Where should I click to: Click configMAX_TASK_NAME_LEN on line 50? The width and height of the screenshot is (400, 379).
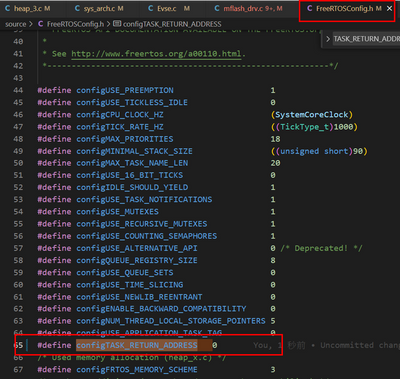coord(132,163)
